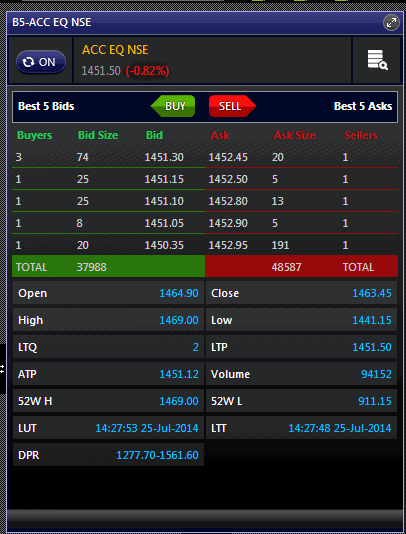Select the best bid price 1451.30
Screen dimensions: 406x534
tap(164, 157)
